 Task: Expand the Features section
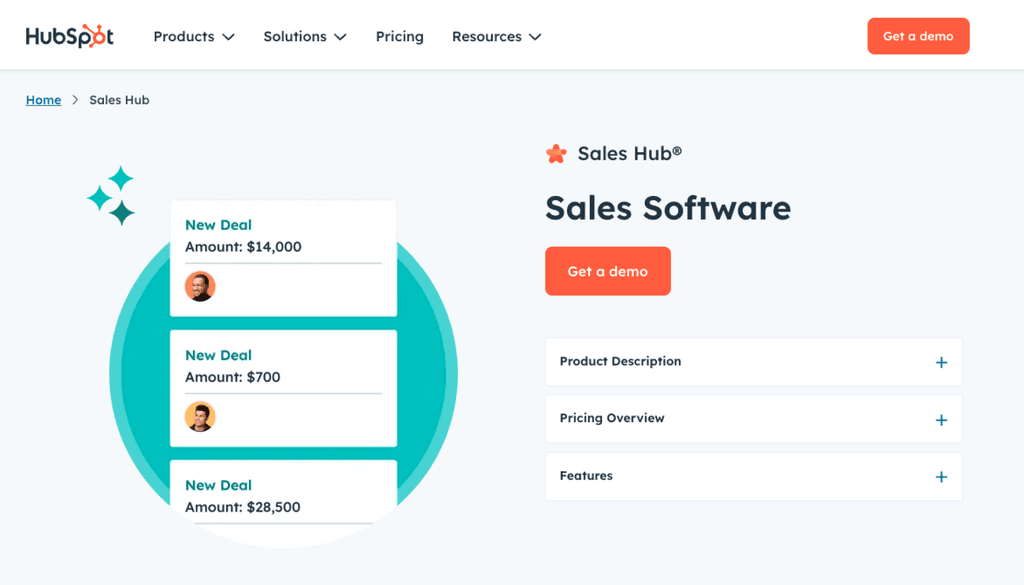[x=752, y=477]
